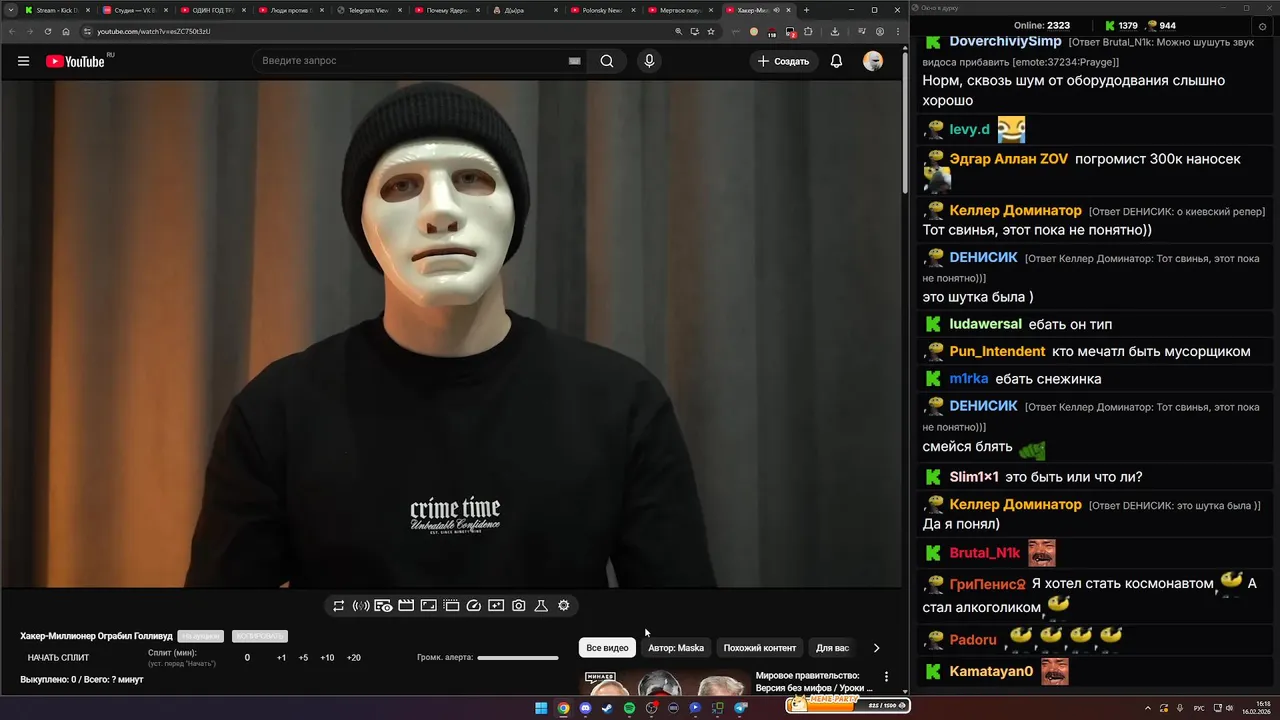Bookmark this page with the star icon
This screenshot has height=720, width=1280.
tap(711, 31)
